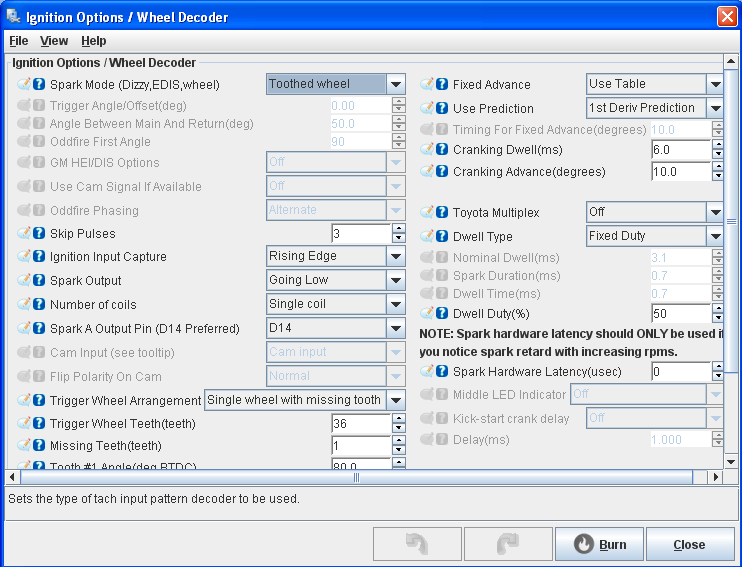This screenshot has height=567, width=742.
Task: Click help icon next to Skip Pulses
Action: (39, 234)
